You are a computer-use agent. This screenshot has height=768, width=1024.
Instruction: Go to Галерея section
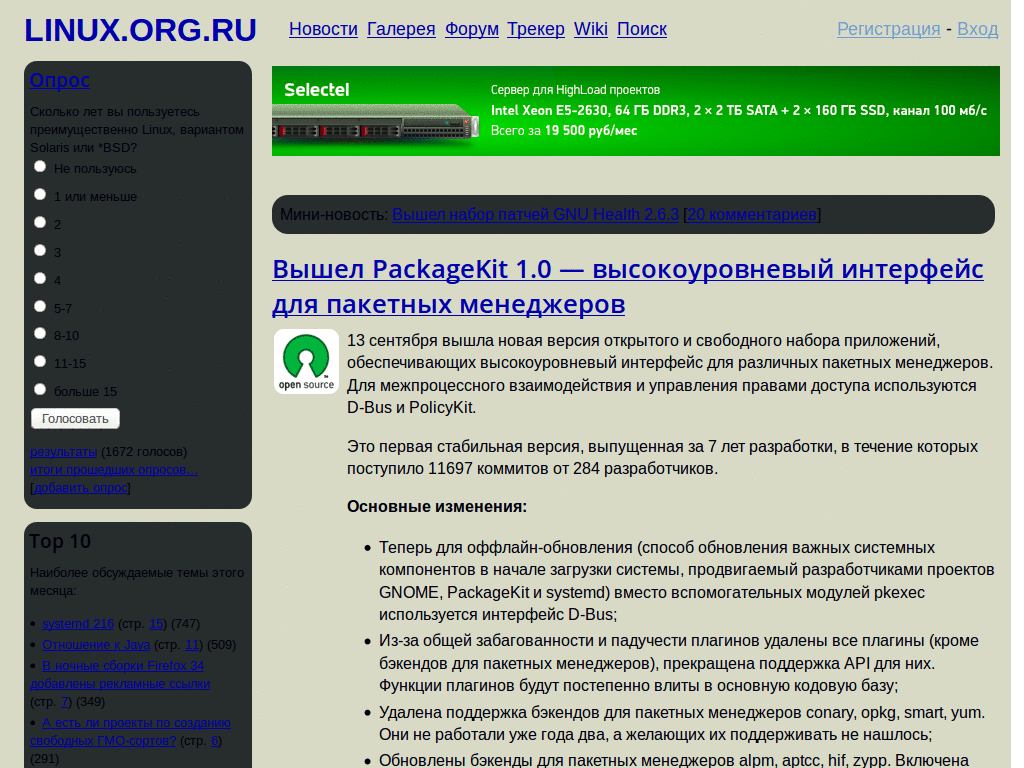[401, 29]
